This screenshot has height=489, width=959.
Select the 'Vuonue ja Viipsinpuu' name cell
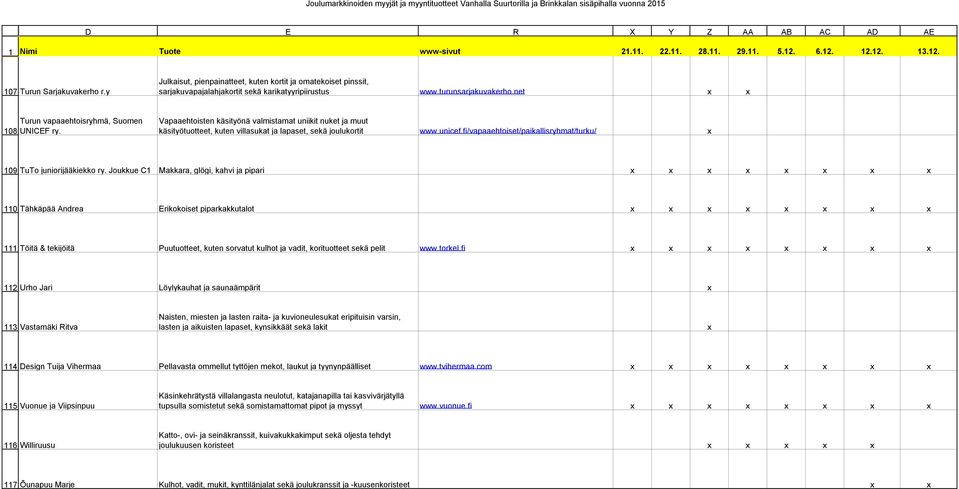coord(88,391)
